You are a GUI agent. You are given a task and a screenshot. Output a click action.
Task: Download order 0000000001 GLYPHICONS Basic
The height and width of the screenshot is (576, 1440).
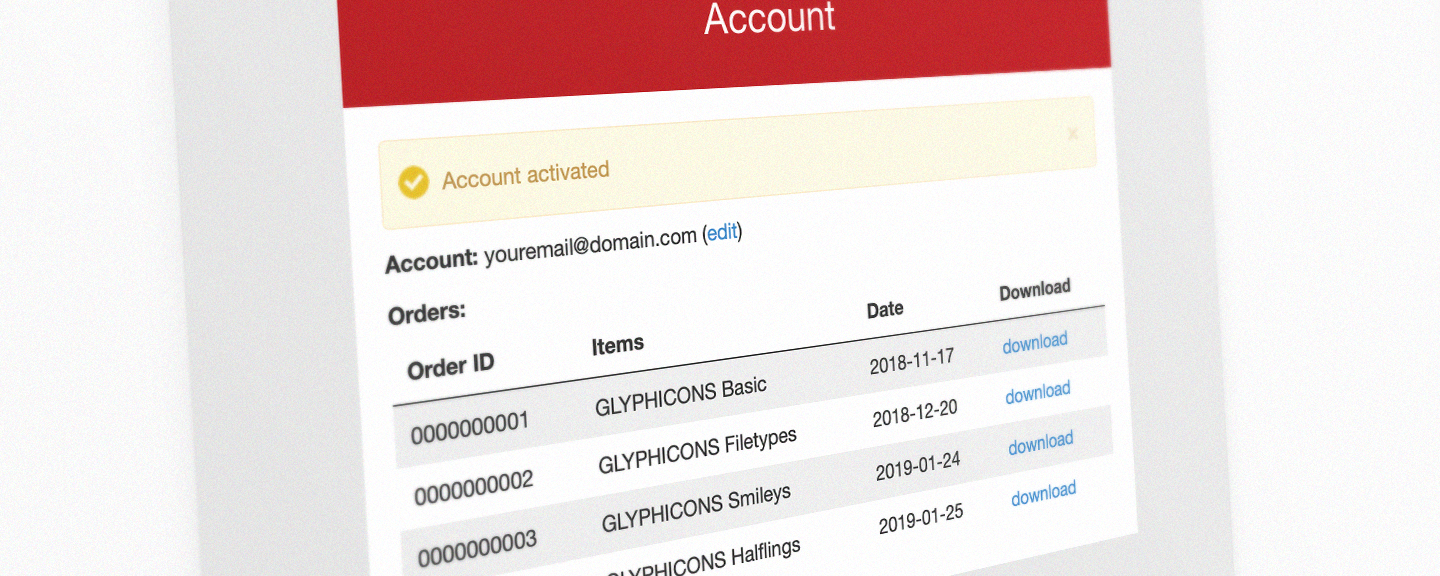point(1035,342)
